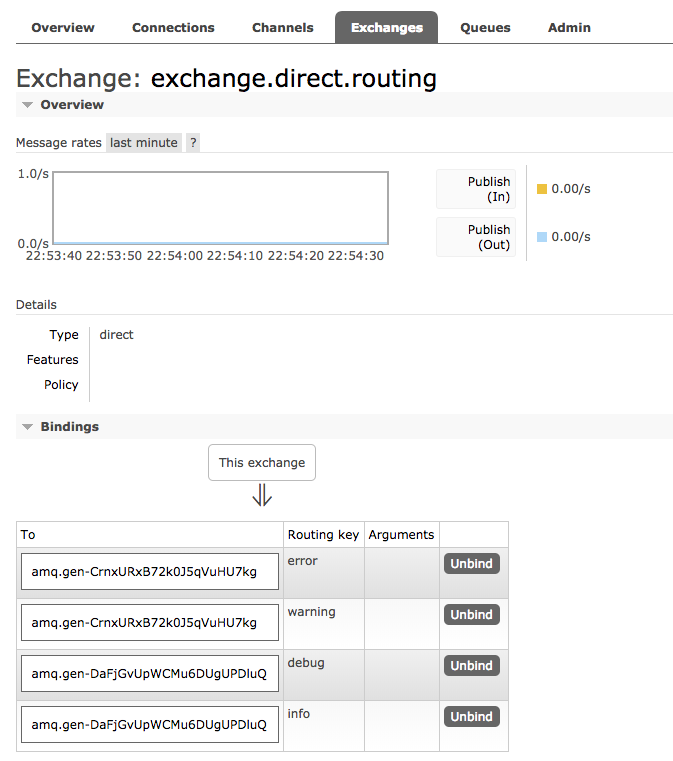The image size is (673, 761).
Task: Click the 'This exchange' box
Action: 262,463
